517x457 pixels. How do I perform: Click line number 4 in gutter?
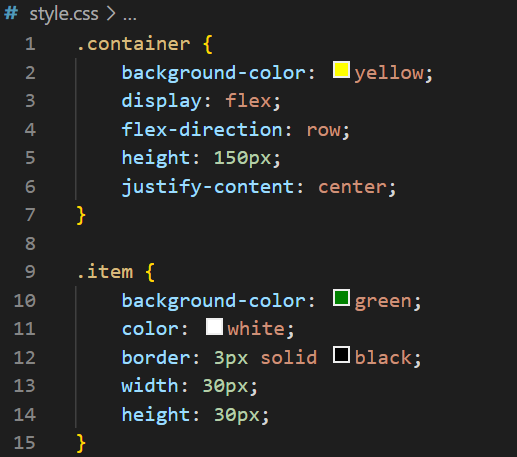click(30, 129)
